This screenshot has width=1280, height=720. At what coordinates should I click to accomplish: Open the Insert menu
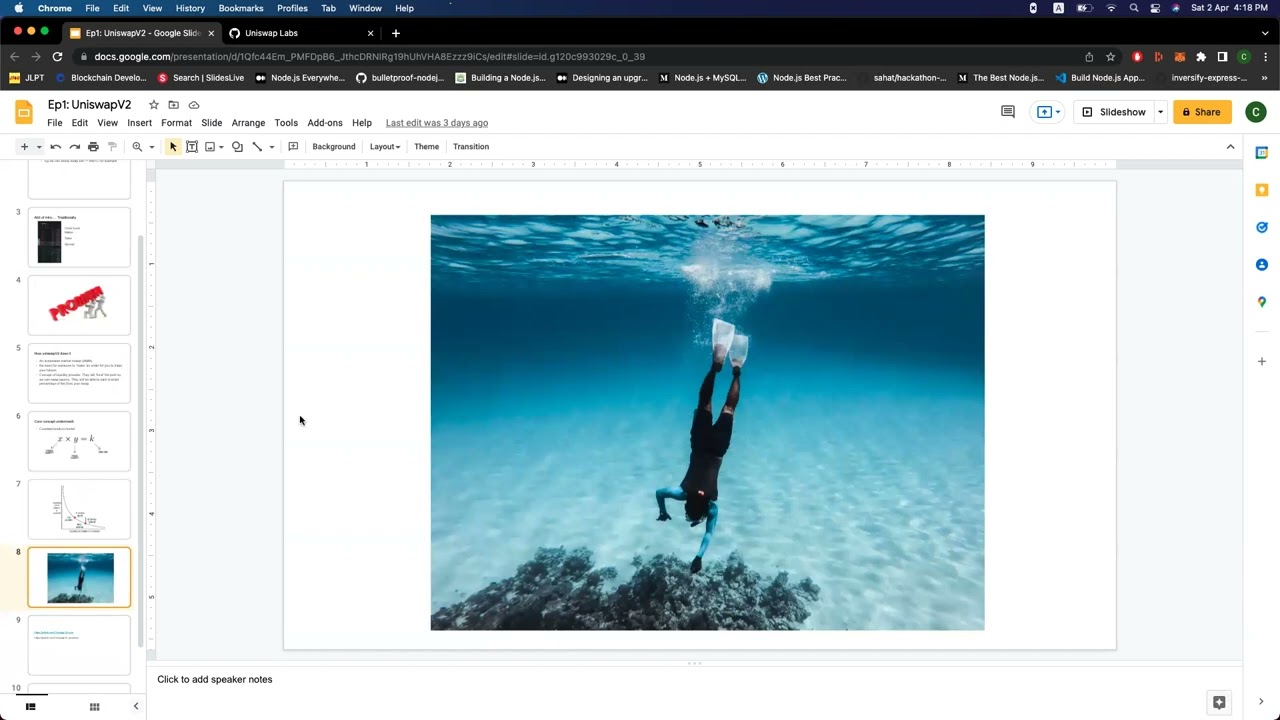click(x=139, y=123)
